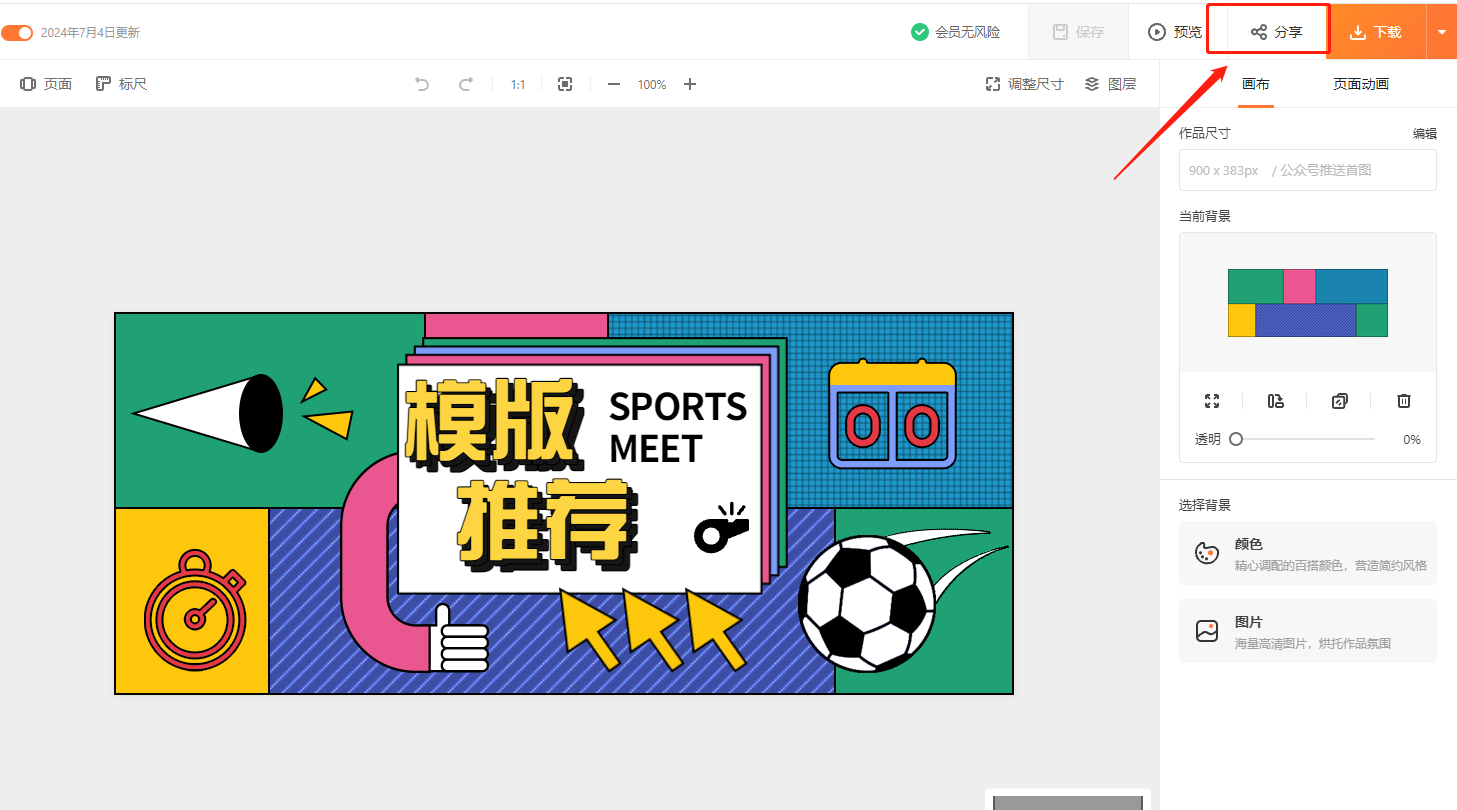Click the background fit-expand arrows icon
The width and height of the screenshot is (1457, 810).
[1212, 401]
